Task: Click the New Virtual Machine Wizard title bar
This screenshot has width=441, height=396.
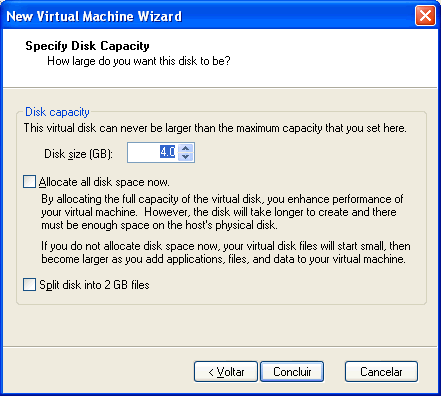Action: click(x=208, y=16)
